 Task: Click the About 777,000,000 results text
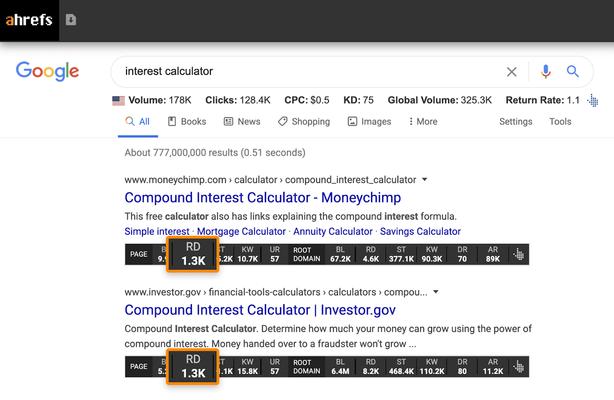(215, 153)
